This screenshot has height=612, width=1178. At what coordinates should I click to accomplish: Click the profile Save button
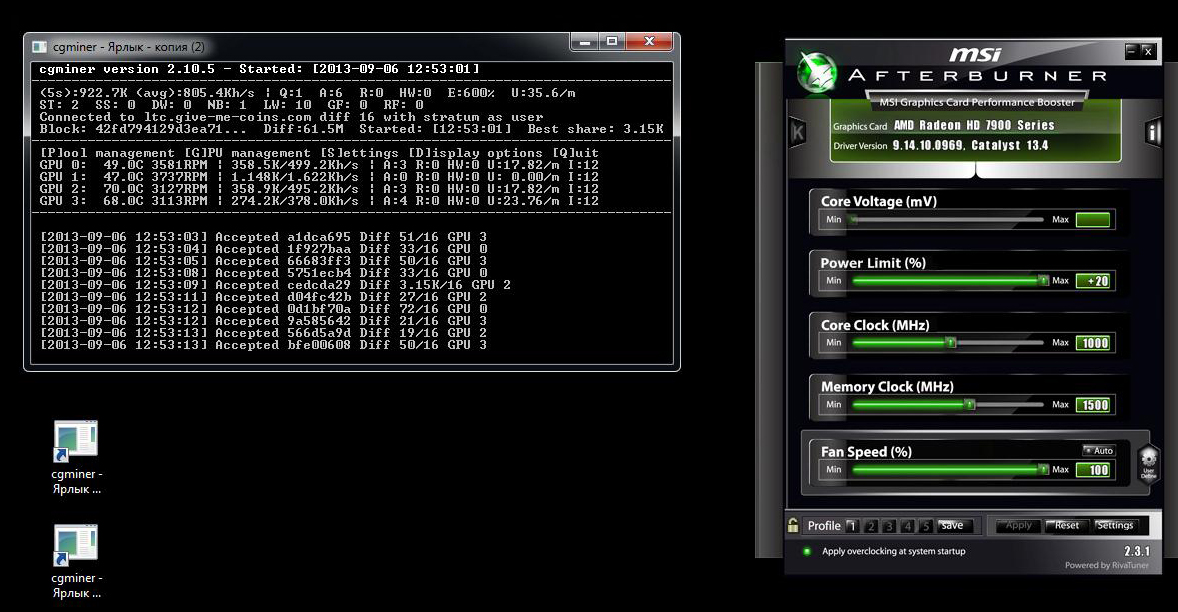click(953, 526)
